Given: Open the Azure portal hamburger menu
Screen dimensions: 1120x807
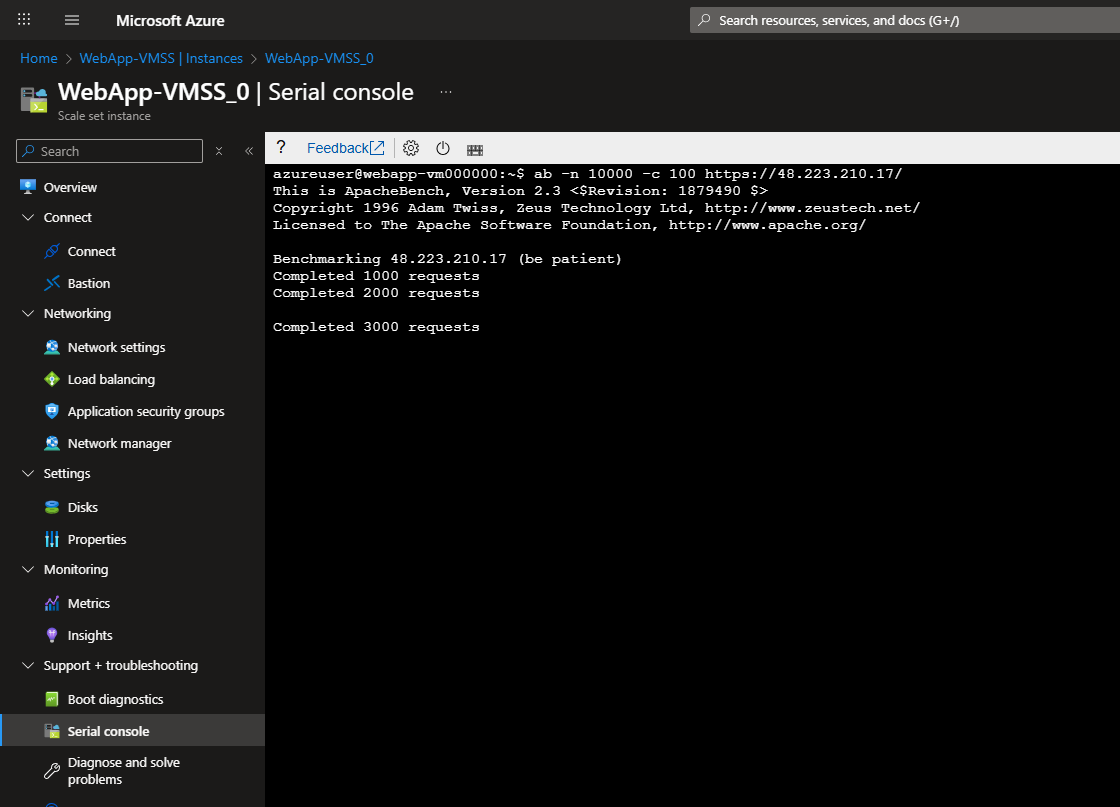Looking at the screenshot, I should 72,20.
